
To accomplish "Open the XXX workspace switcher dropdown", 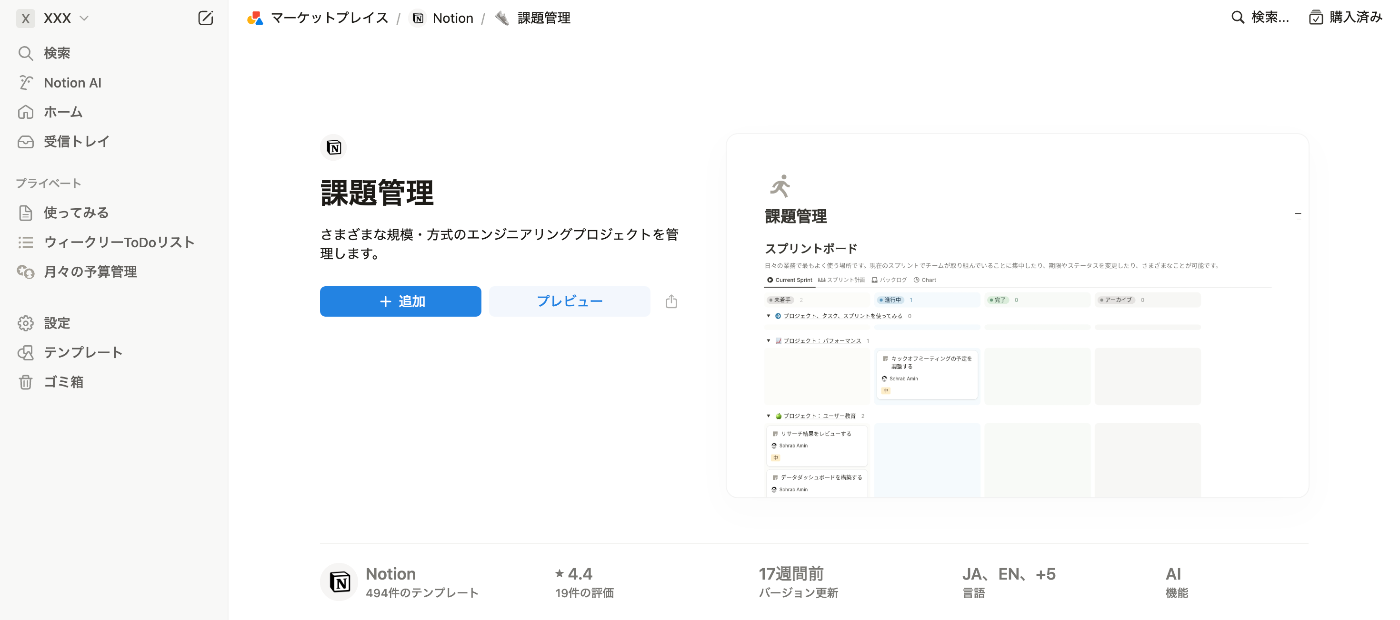I will pyautogui.click(x=54, y=18).
